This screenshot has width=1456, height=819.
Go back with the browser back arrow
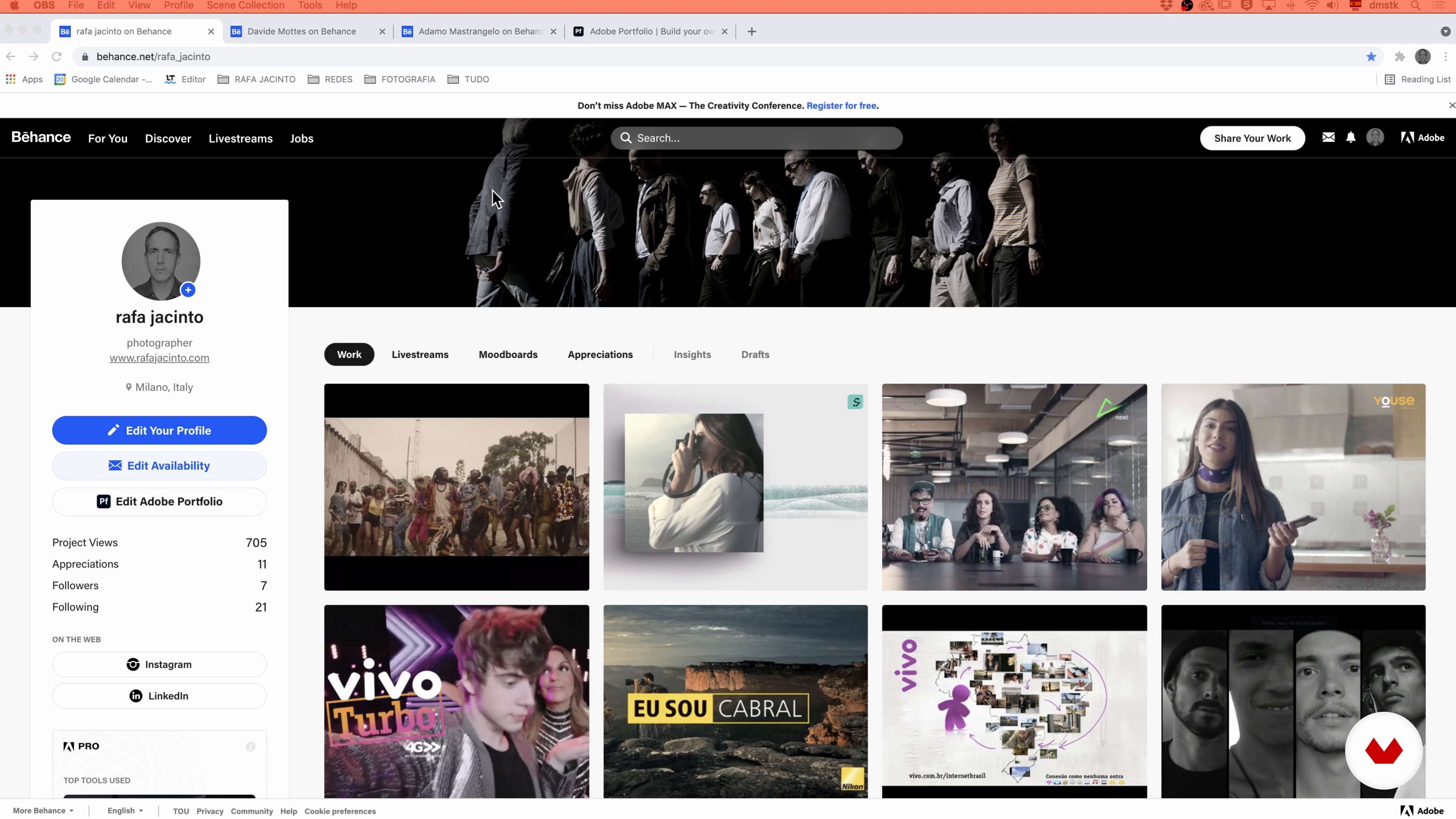[11, 56]
